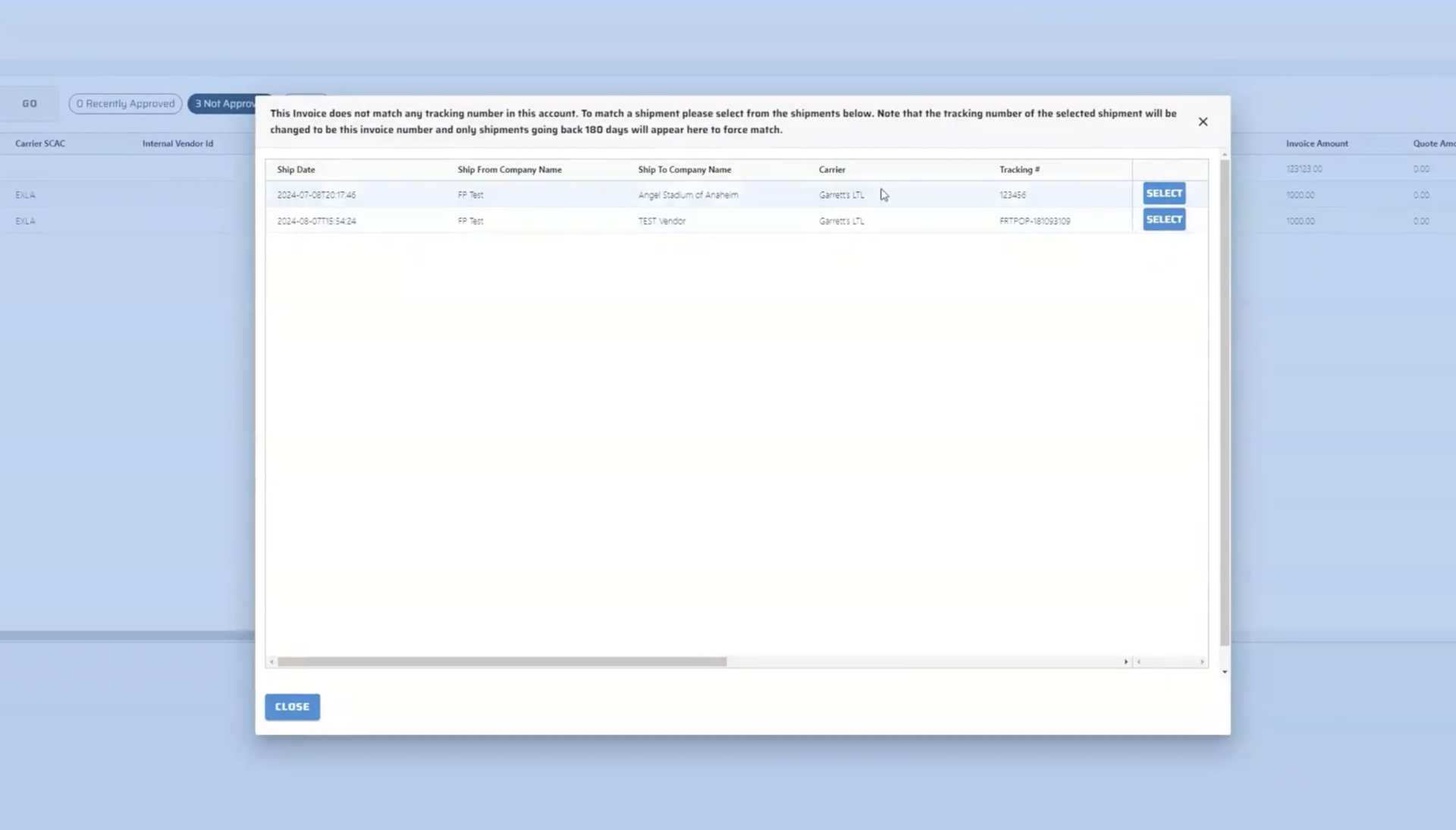Click right arrow of horizontal table scrollbar

tap(1125, 662)
